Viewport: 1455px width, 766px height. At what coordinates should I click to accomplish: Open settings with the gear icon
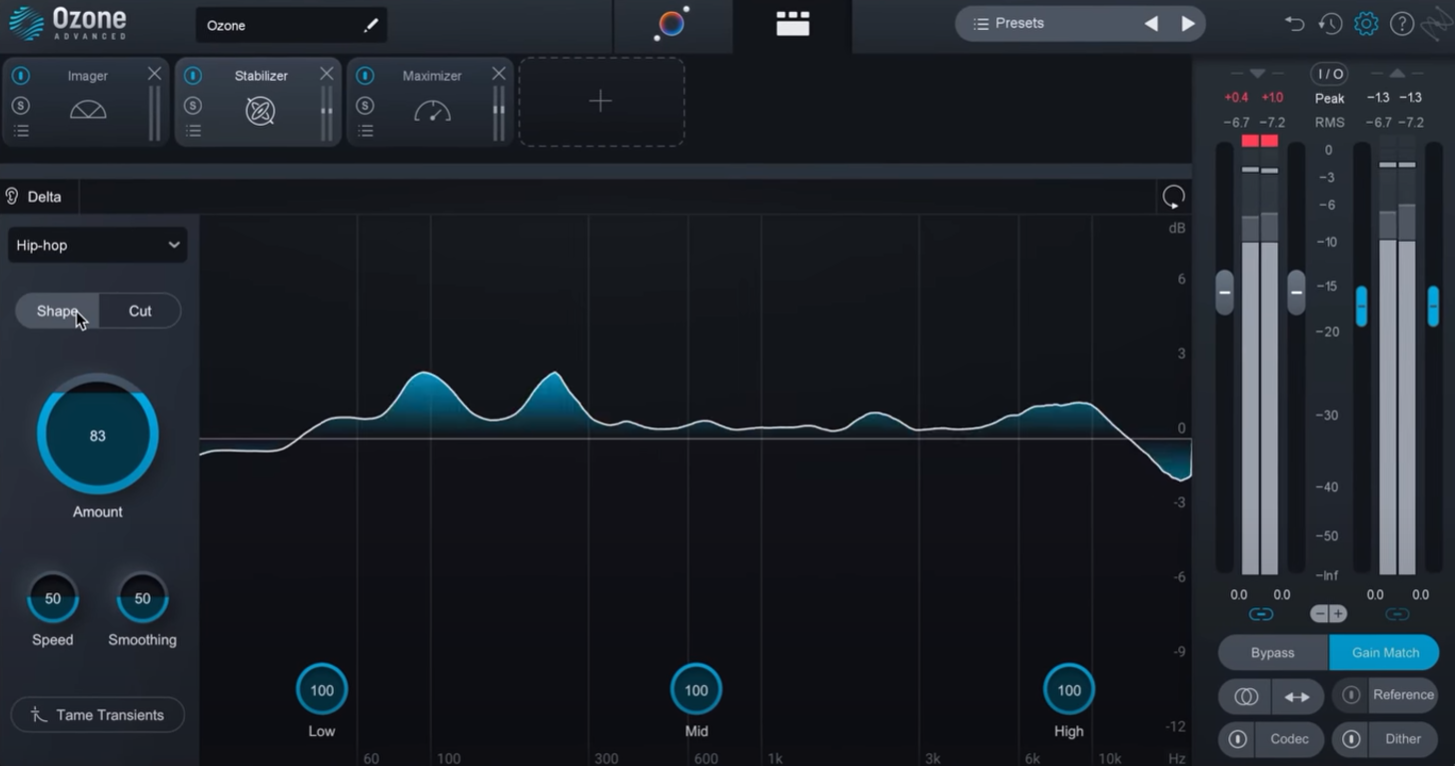point(1366,24)
